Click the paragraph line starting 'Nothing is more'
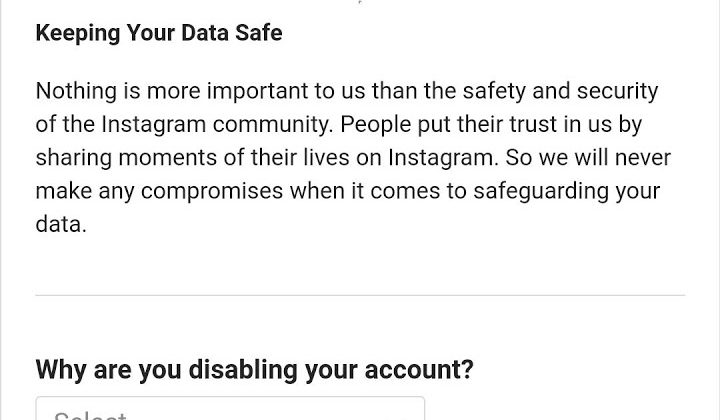The image size is (720, 420). (x=347, y=91)
